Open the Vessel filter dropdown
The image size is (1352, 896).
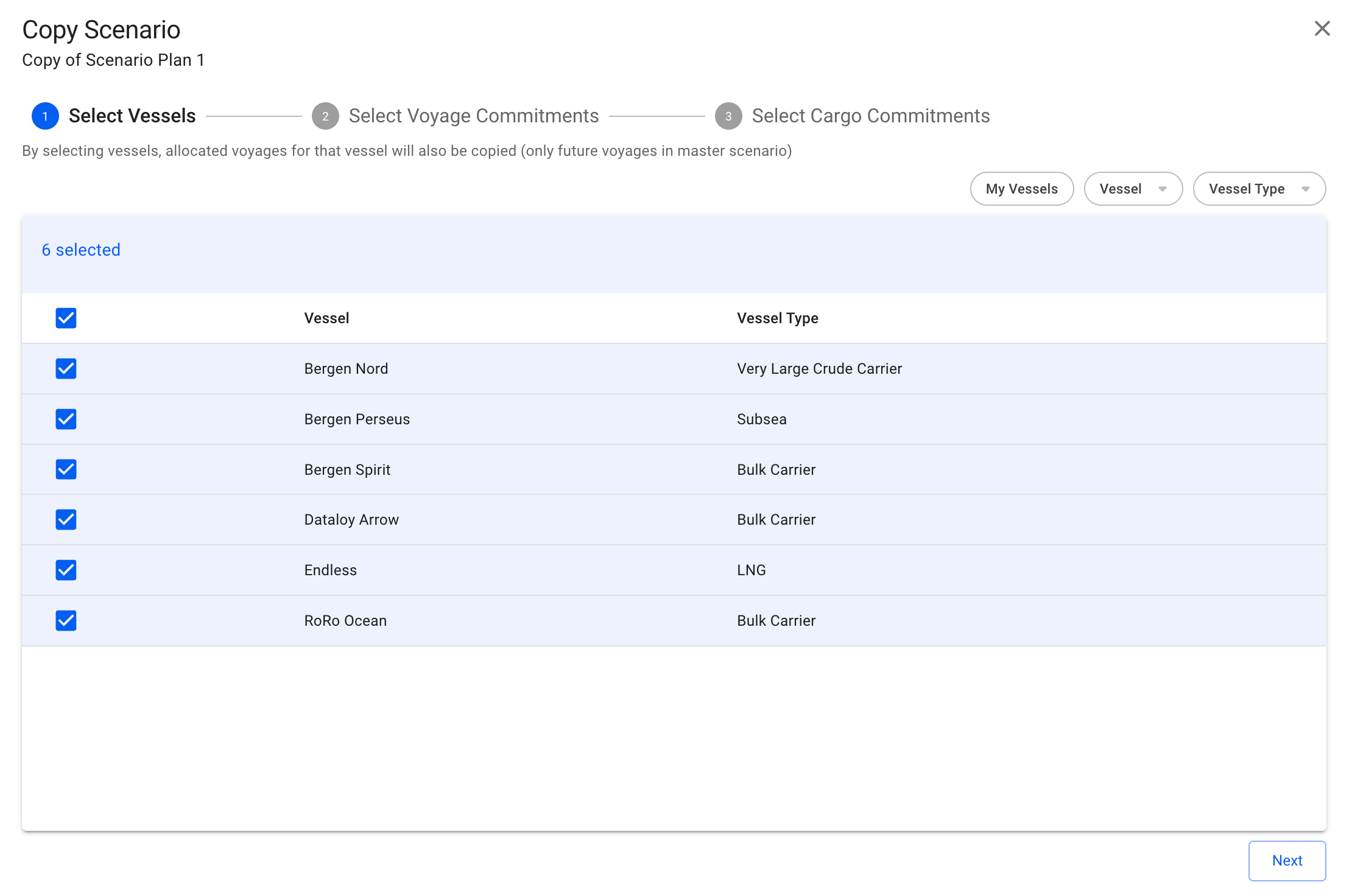coord(1133,189)
